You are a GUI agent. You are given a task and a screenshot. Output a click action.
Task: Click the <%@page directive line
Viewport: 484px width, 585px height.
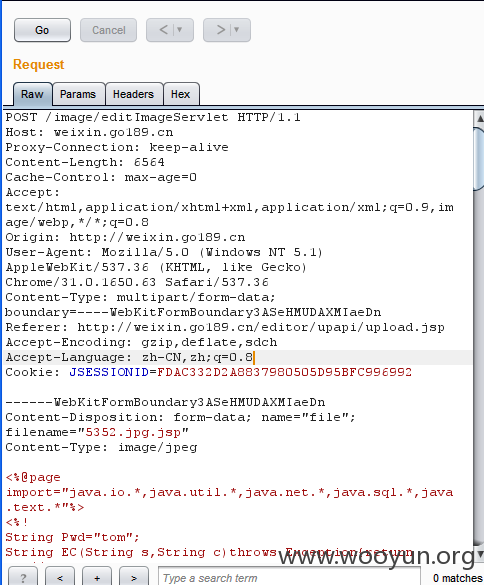pyautogui.click(x=33, y=478)
